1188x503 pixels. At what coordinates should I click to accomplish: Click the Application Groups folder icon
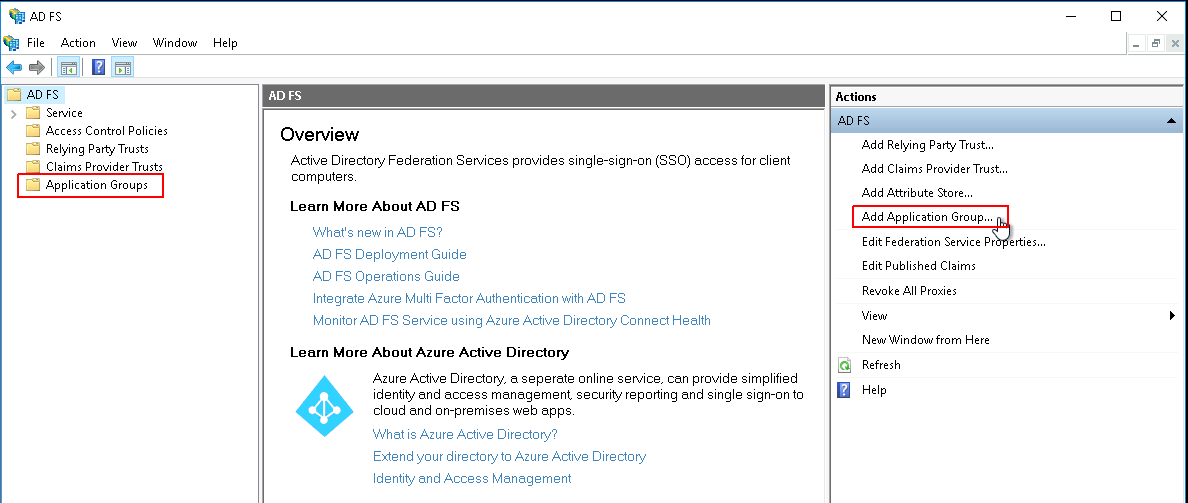(33, 185)
